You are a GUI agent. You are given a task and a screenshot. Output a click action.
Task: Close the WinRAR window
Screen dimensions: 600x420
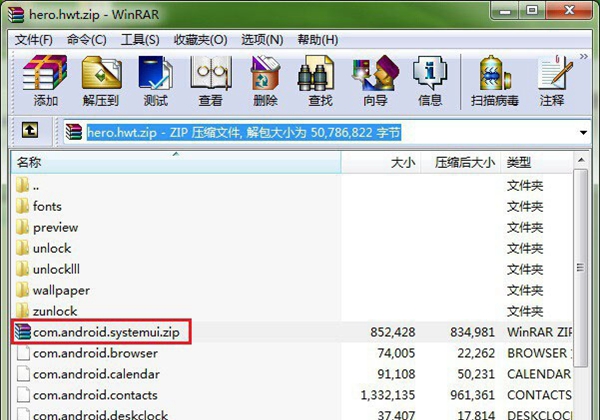(569, 11)
